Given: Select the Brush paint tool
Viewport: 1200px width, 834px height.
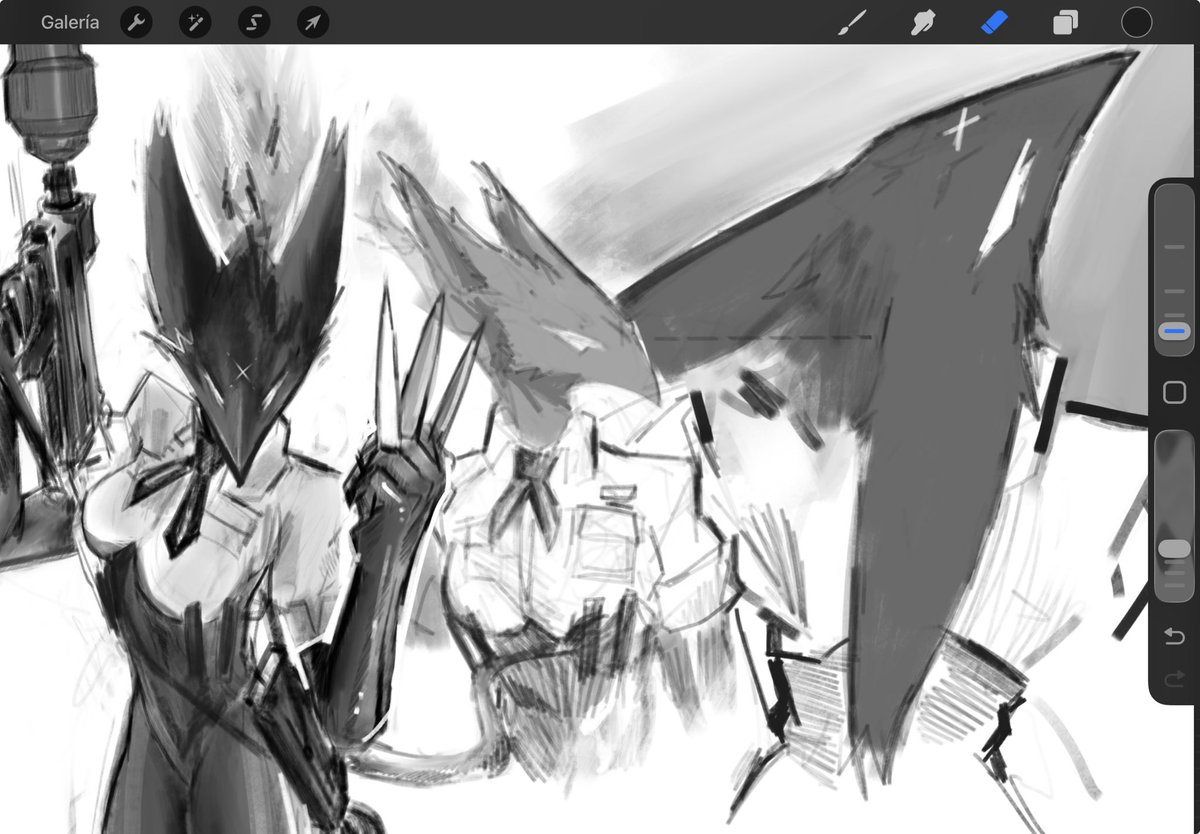Looking at the screenshot, I should tap(852, 22).
